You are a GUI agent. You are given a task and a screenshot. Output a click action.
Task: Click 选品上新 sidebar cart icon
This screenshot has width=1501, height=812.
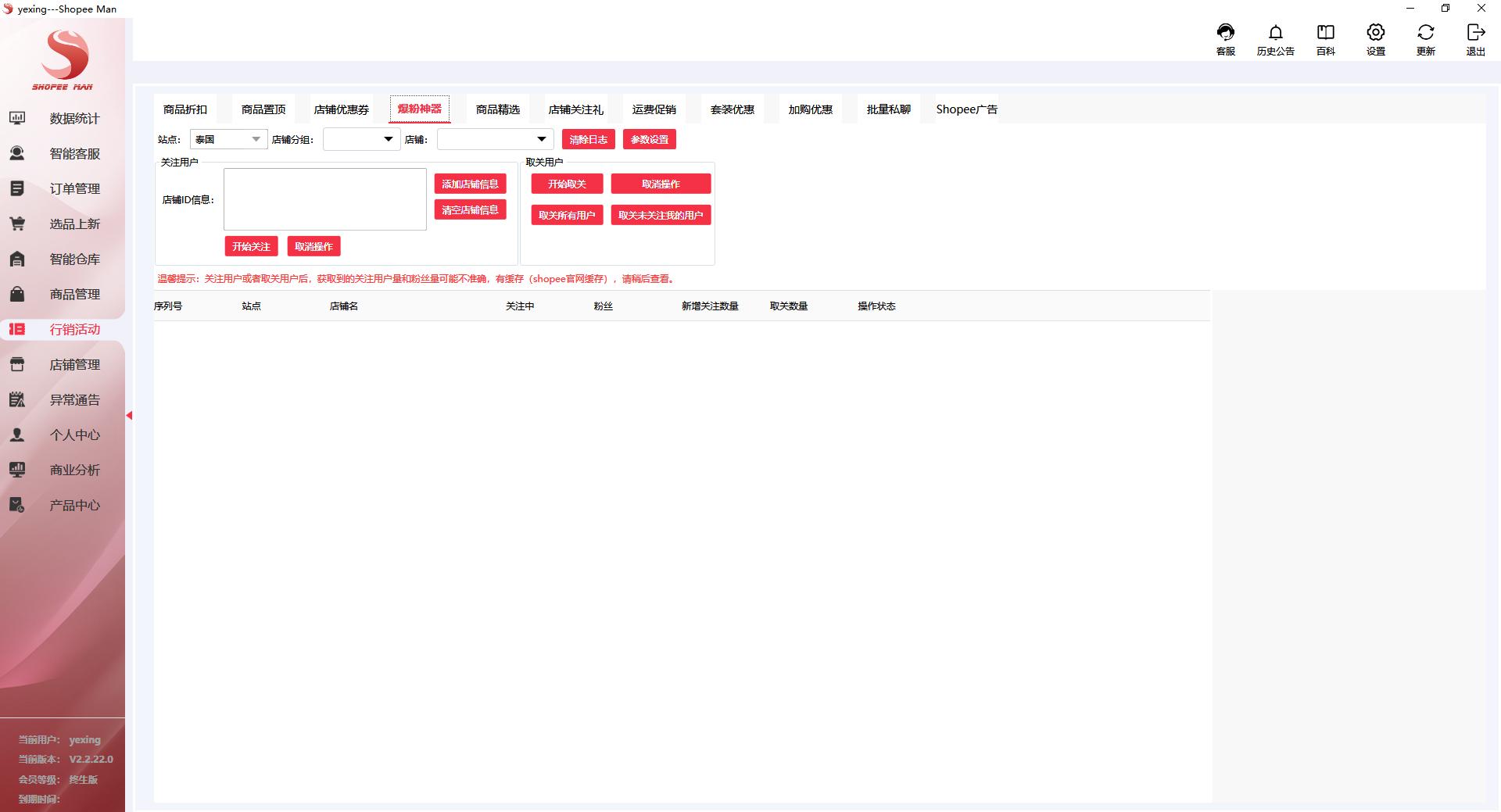click(x=17, y=224)
